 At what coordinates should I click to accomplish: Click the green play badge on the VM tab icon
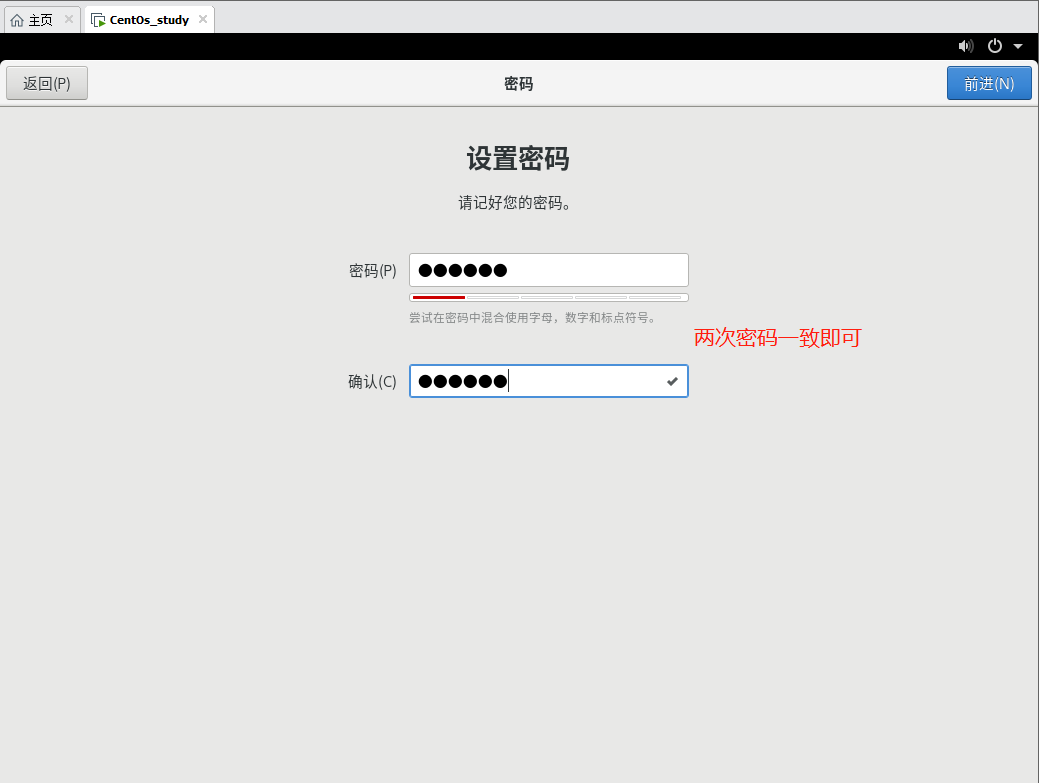tap(101, 22)
